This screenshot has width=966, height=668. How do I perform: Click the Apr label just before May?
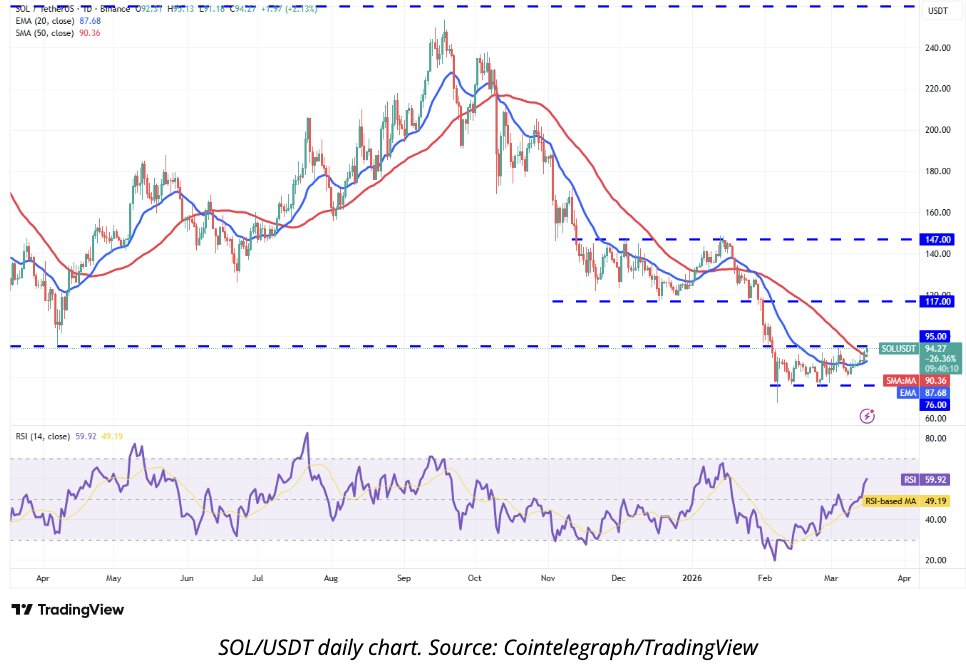(x=43, y=579)
